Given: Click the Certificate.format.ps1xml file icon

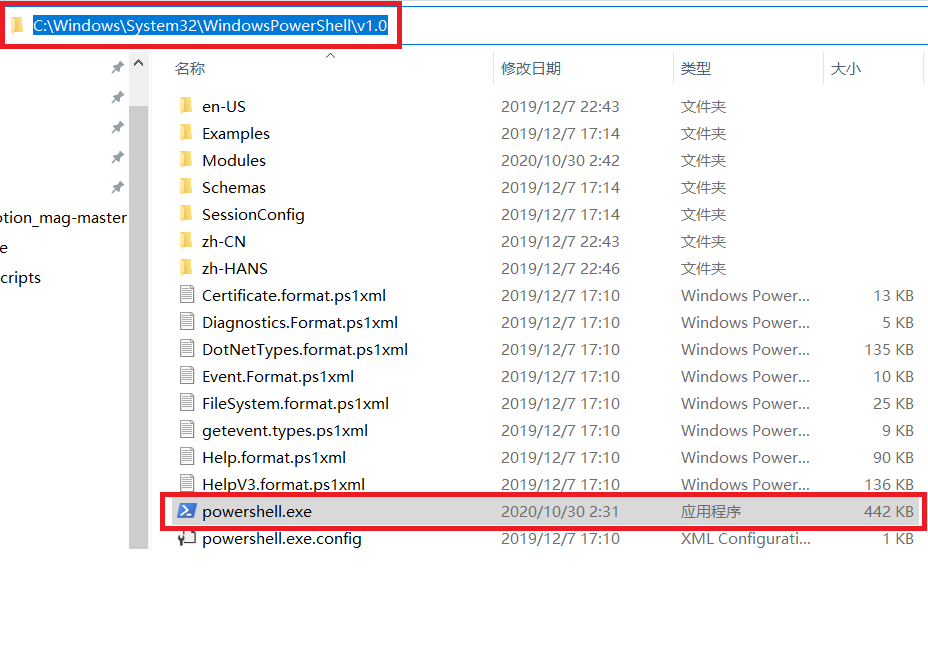Looking at the screenshot, I should pos(187,295).
